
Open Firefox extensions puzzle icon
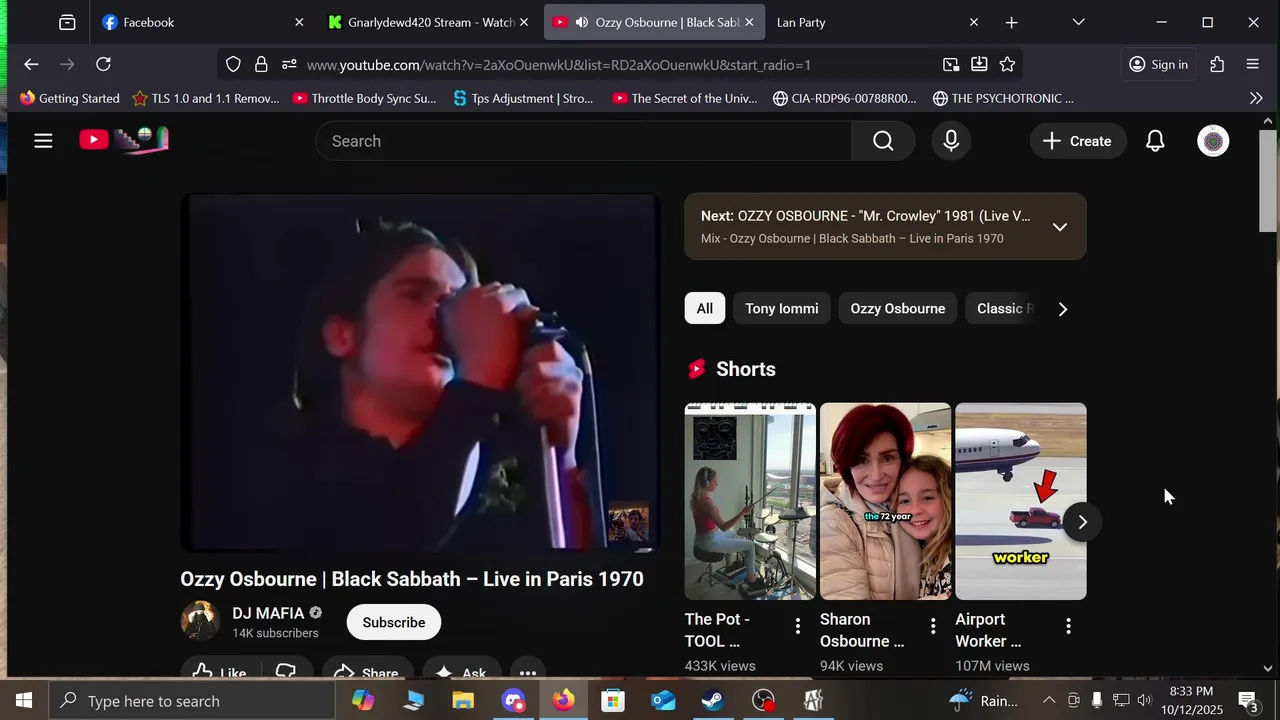(1217, 64)
